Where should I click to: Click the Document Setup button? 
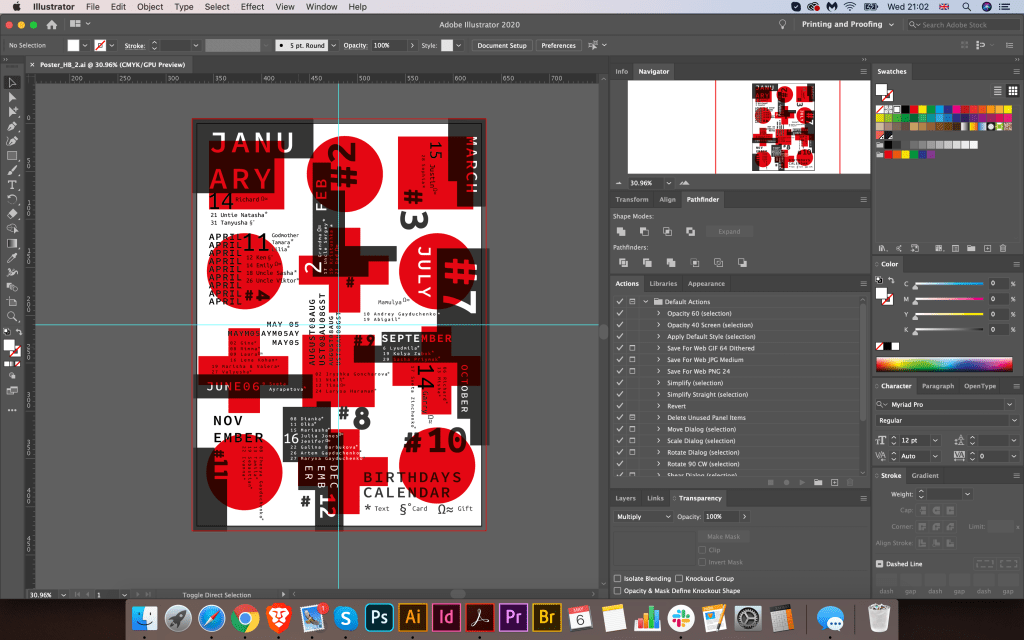(x=501, y=45)
